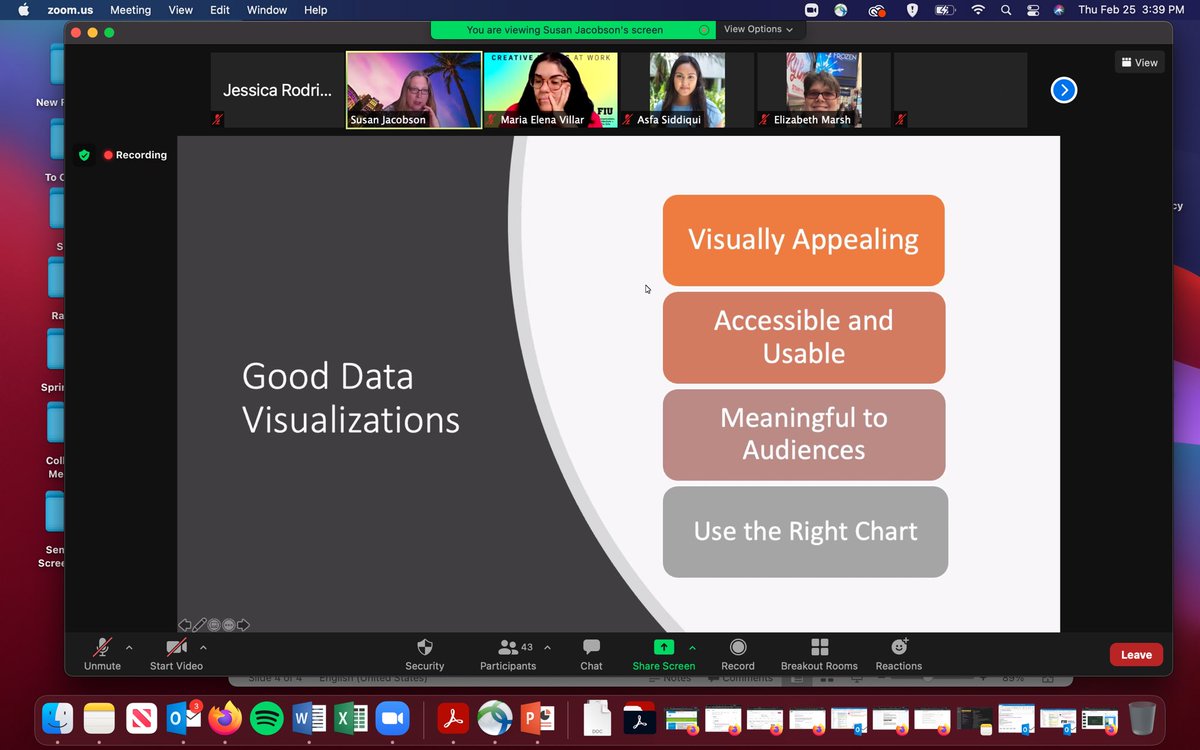Open Zoom app from the Dock

[x=393, y=718]
